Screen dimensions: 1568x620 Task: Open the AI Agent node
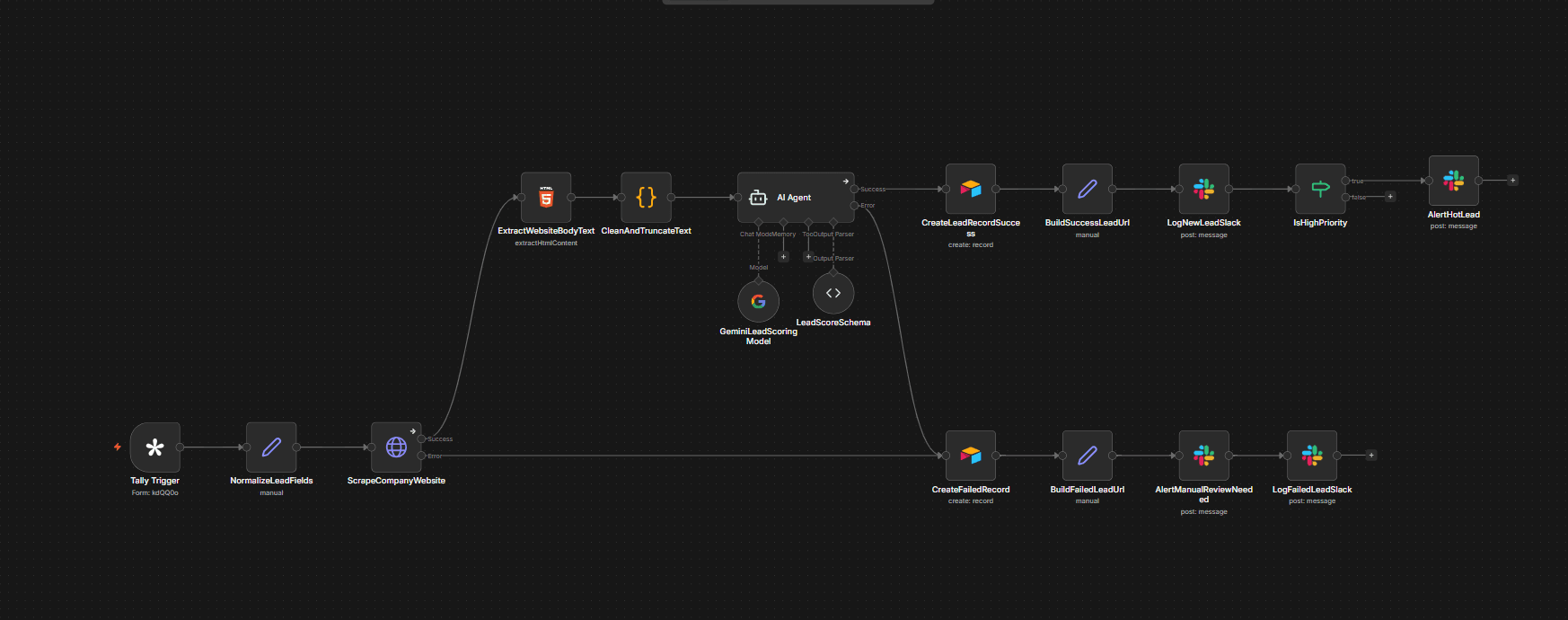796,198
